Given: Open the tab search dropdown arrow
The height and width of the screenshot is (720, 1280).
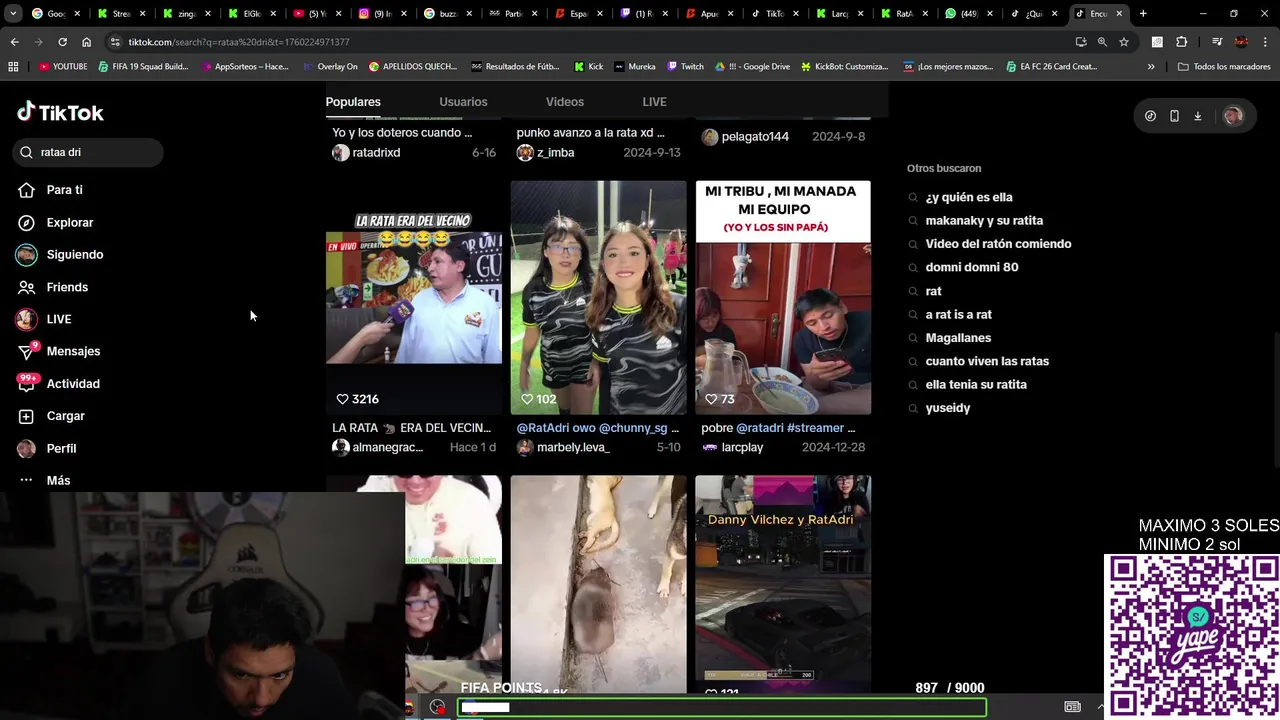Looking at the screenshot, I should pyautogui.click(x=13, y=14).
